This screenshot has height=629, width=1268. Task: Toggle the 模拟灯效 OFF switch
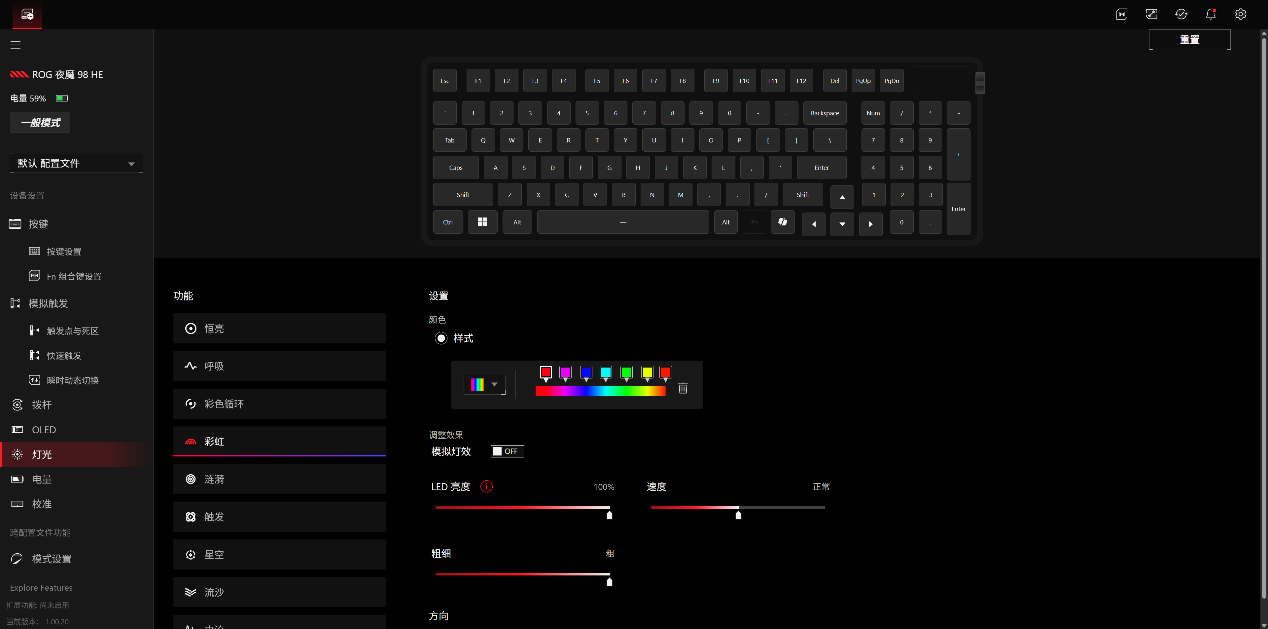(507, 452)
